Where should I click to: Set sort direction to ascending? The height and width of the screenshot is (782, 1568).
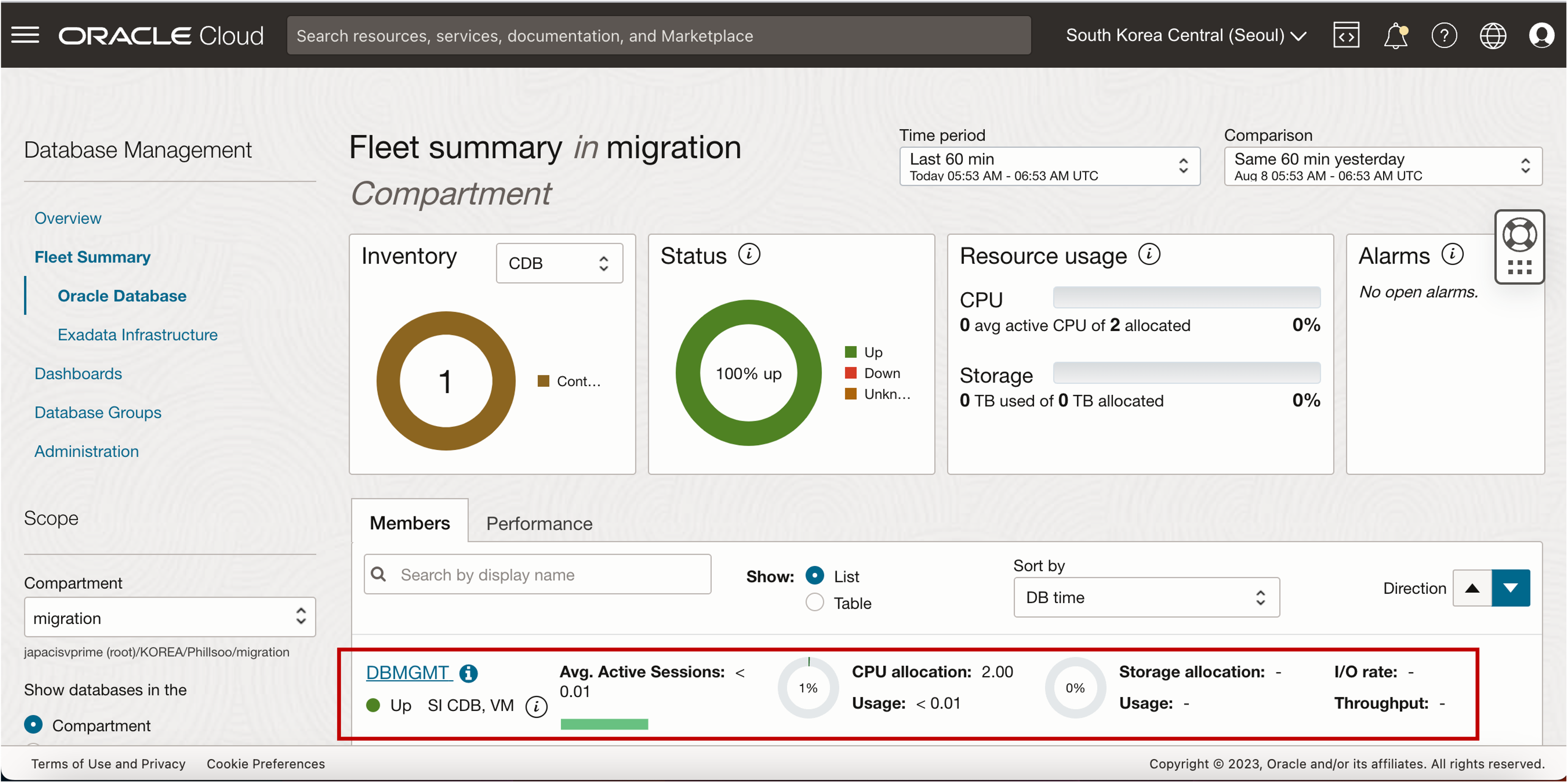[x=1472, y=588]
